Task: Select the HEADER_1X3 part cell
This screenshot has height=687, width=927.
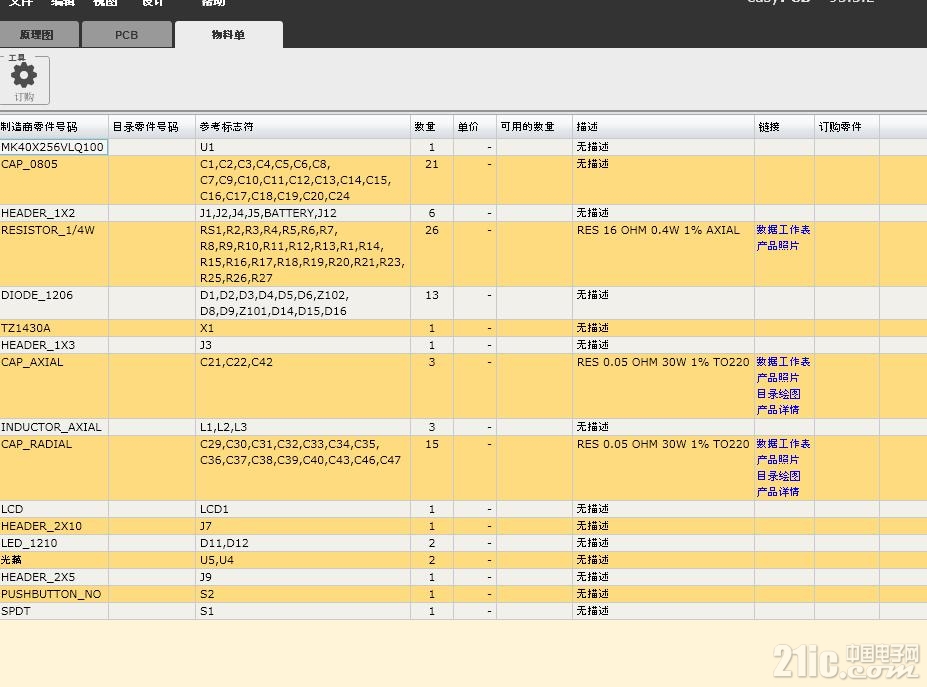Action: [54, 345]
